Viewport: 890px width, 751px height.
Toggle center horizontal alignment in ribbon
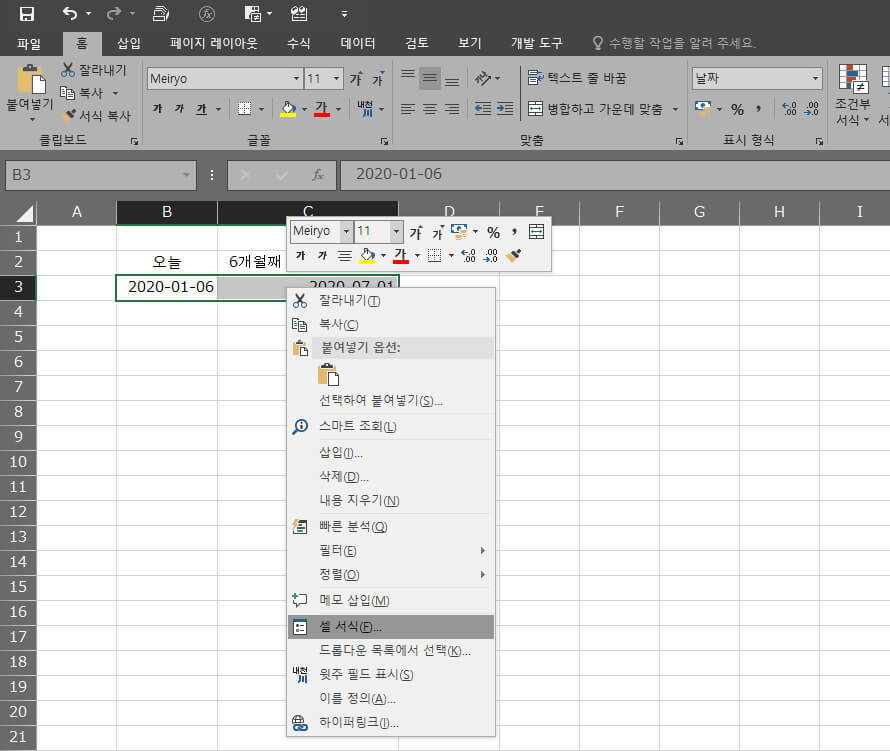click(x=430, y=108)
